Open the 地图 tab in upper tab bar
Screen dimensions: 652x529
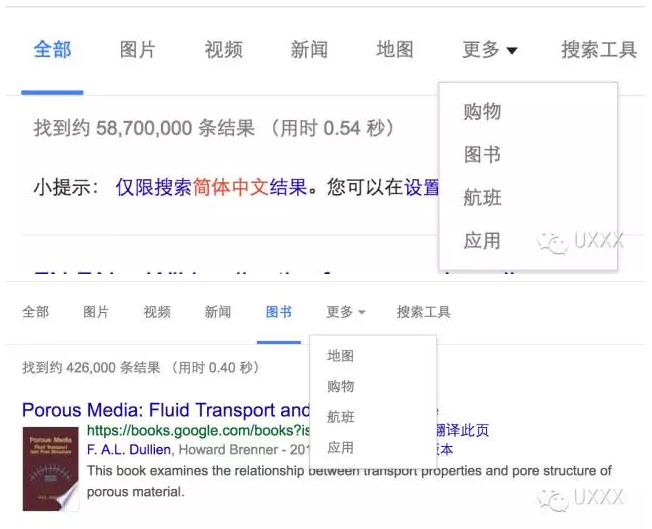tap(395, 50)
